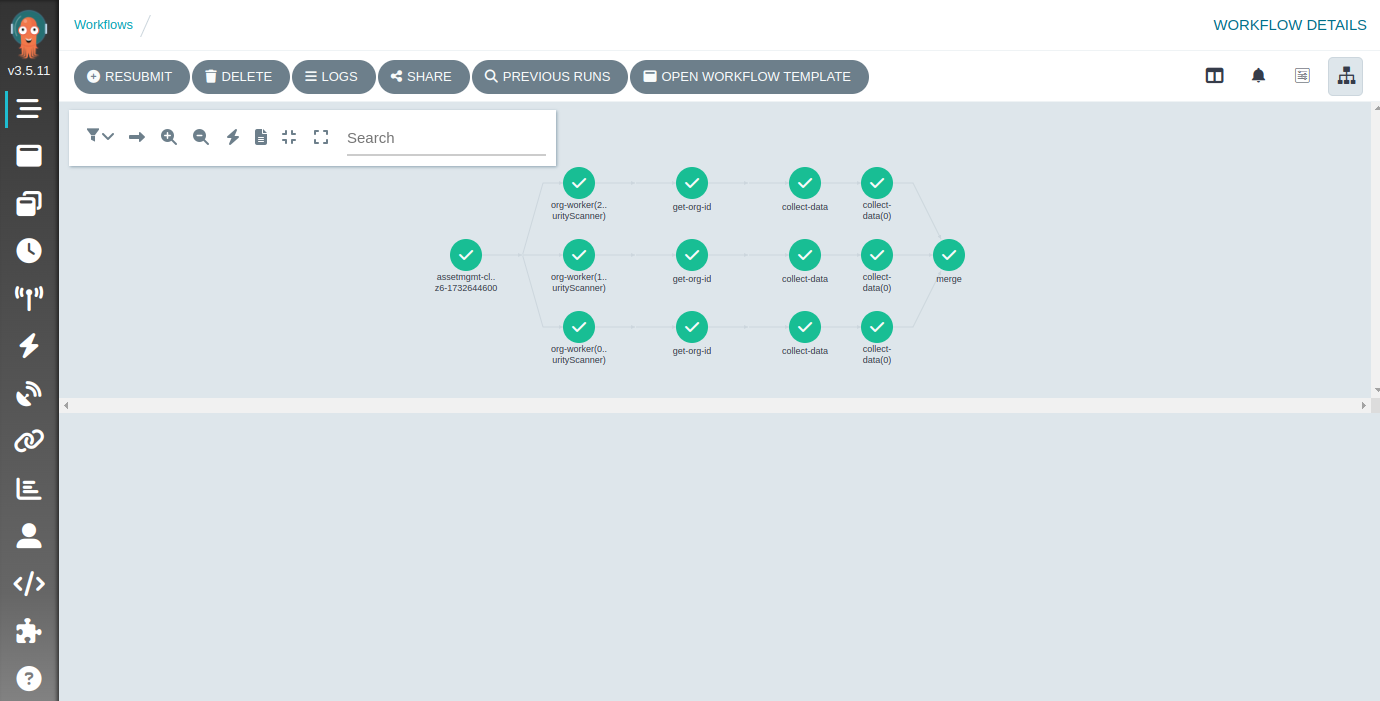The width and height of the screenshot is (1380, 701).
Task: Open the notifications bell icon
Action: (x=1259, y=76)
